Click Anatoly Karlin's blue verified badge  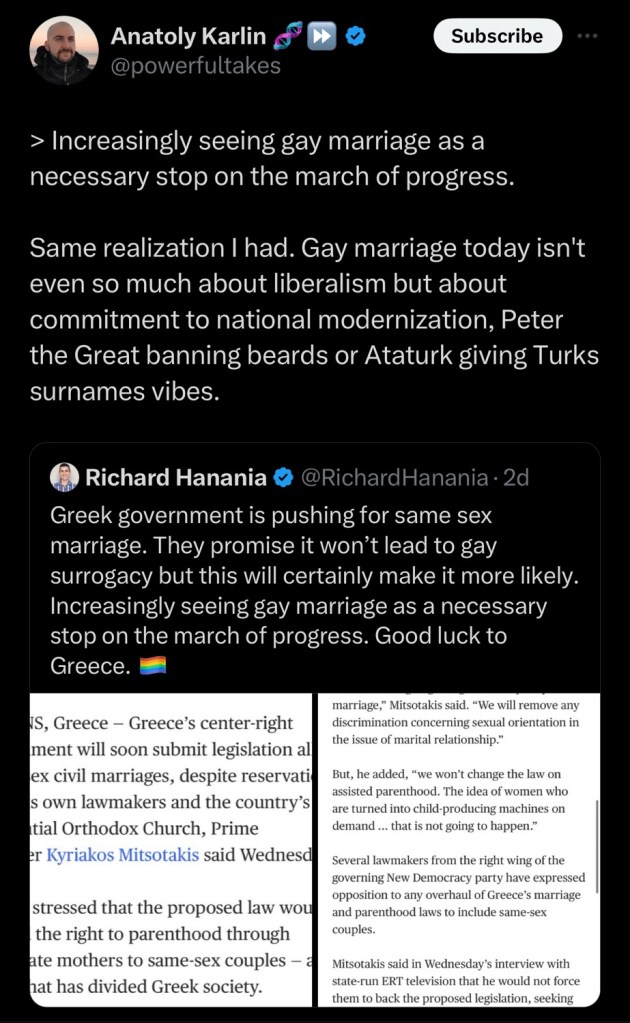click(355, 37)
